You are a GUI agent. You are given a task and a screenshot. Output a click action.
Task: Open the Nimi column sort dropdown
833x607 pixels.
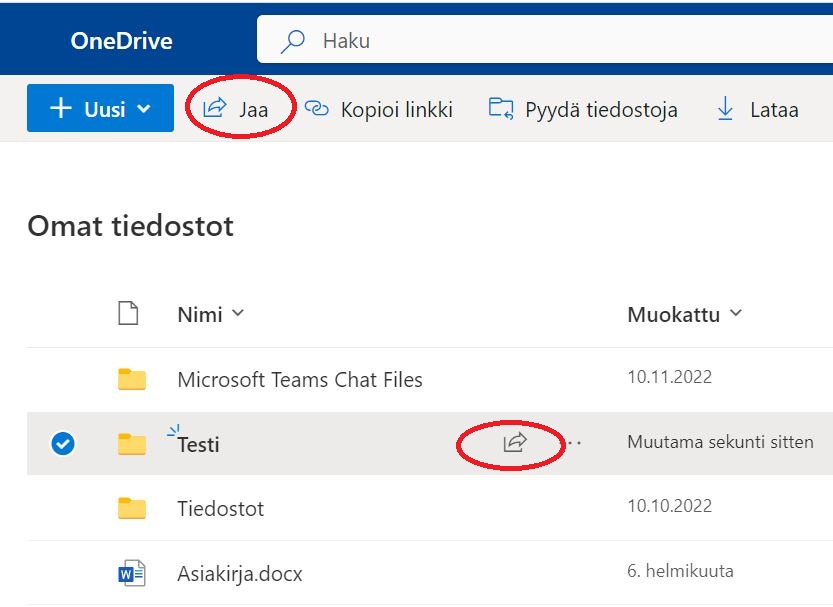tap(238, 314)
